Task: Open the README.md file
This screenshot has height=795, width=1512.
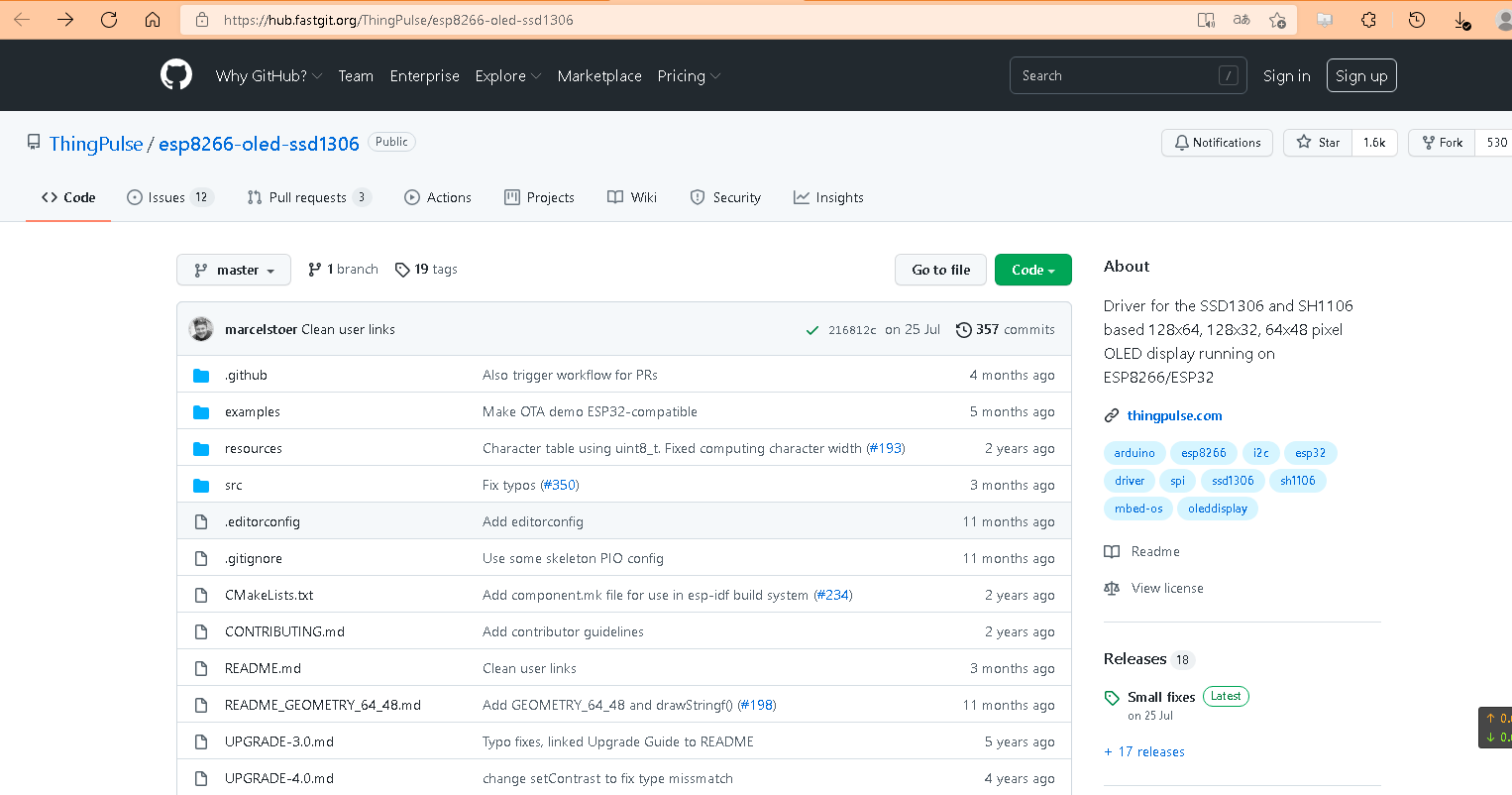Action: click(263, 668)
